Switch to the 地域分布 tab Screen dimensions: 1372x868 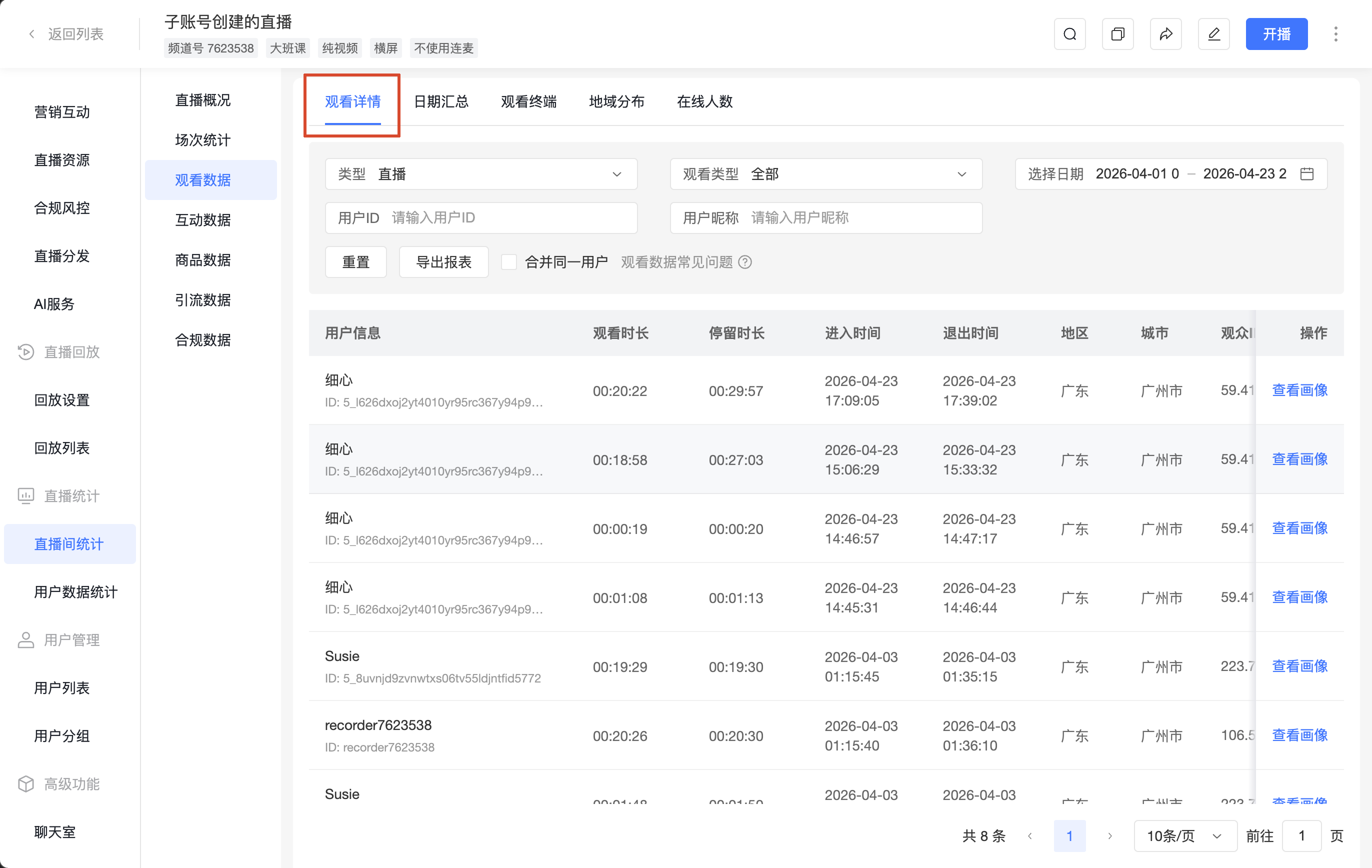(x=616, y=101)
